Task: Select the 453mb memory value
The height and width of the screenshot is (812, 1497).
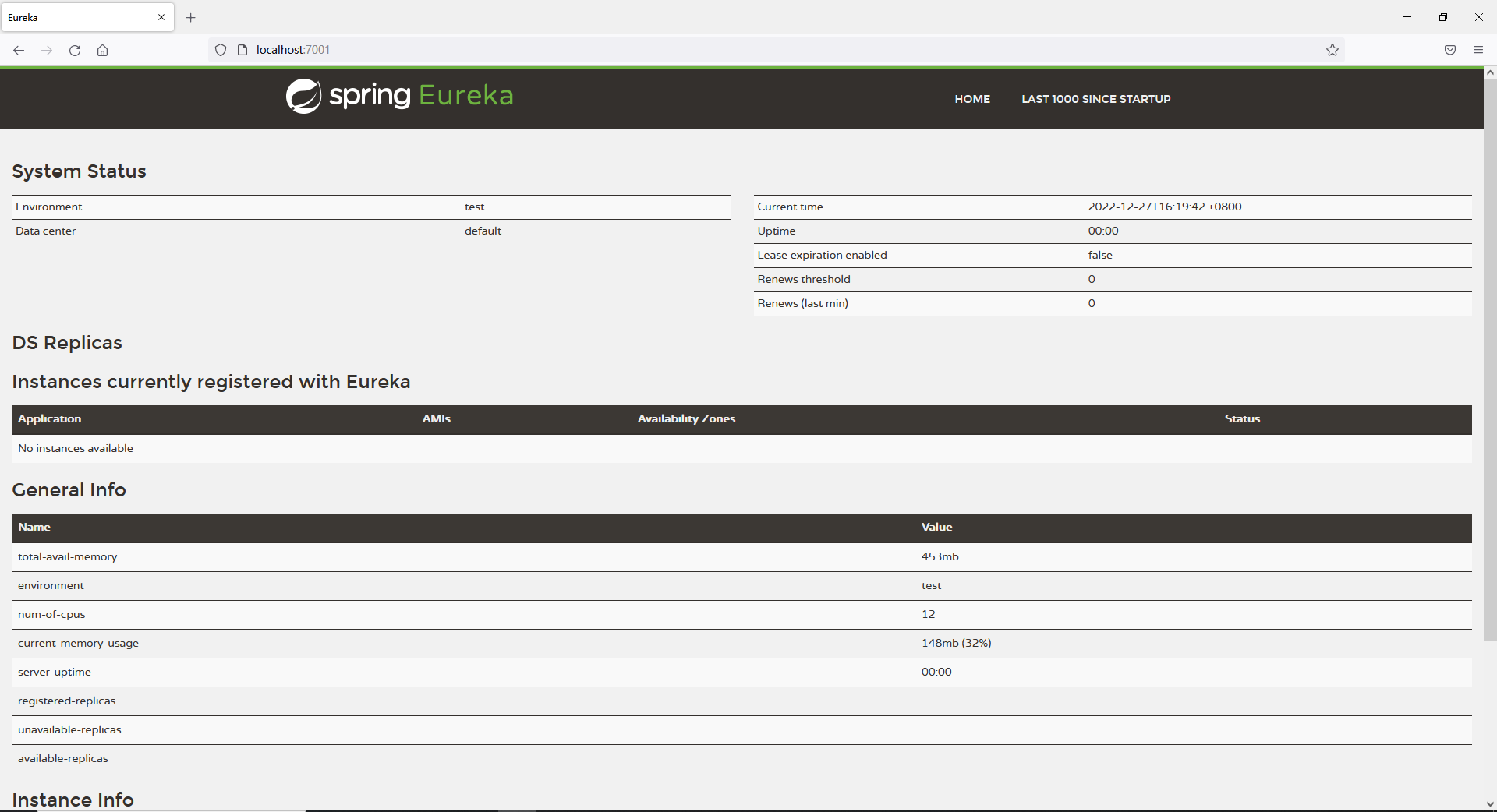Action: click(940, 556)
